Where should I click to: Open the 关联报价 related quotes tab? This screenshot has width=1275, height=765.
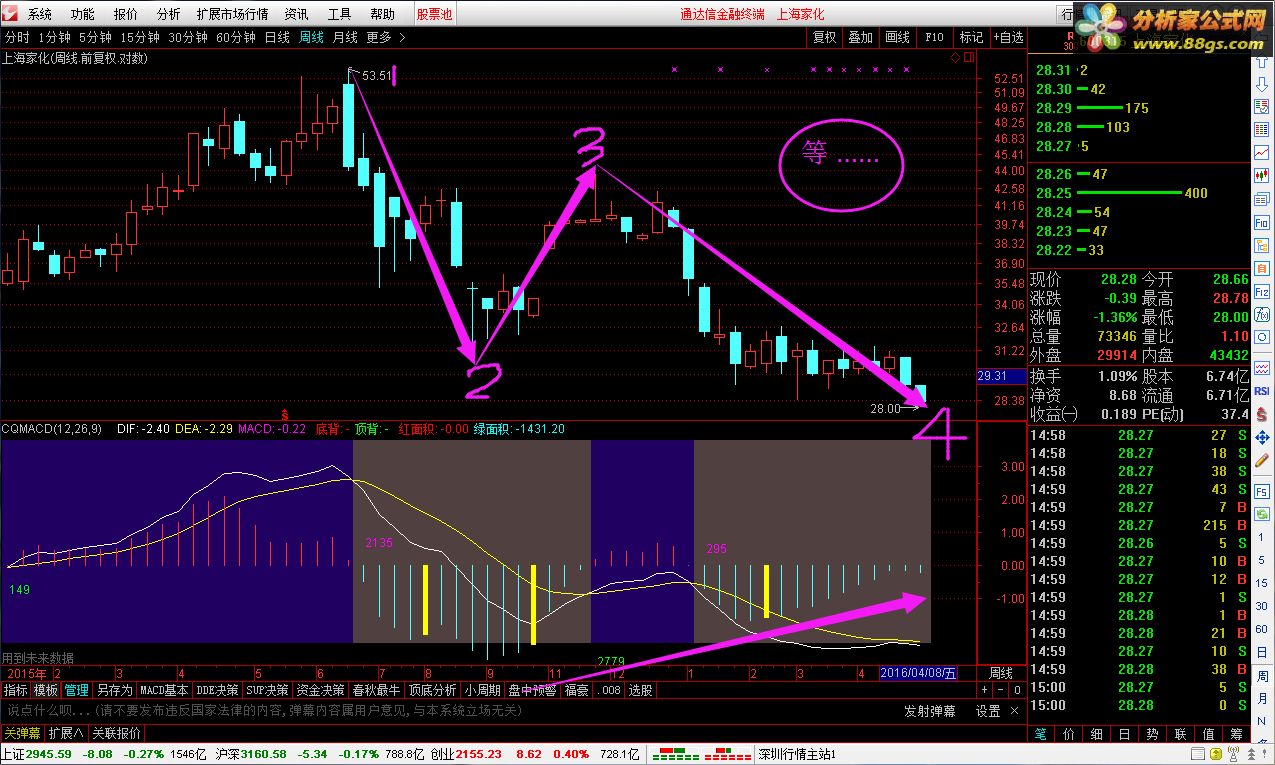click(x=117, y=733)
